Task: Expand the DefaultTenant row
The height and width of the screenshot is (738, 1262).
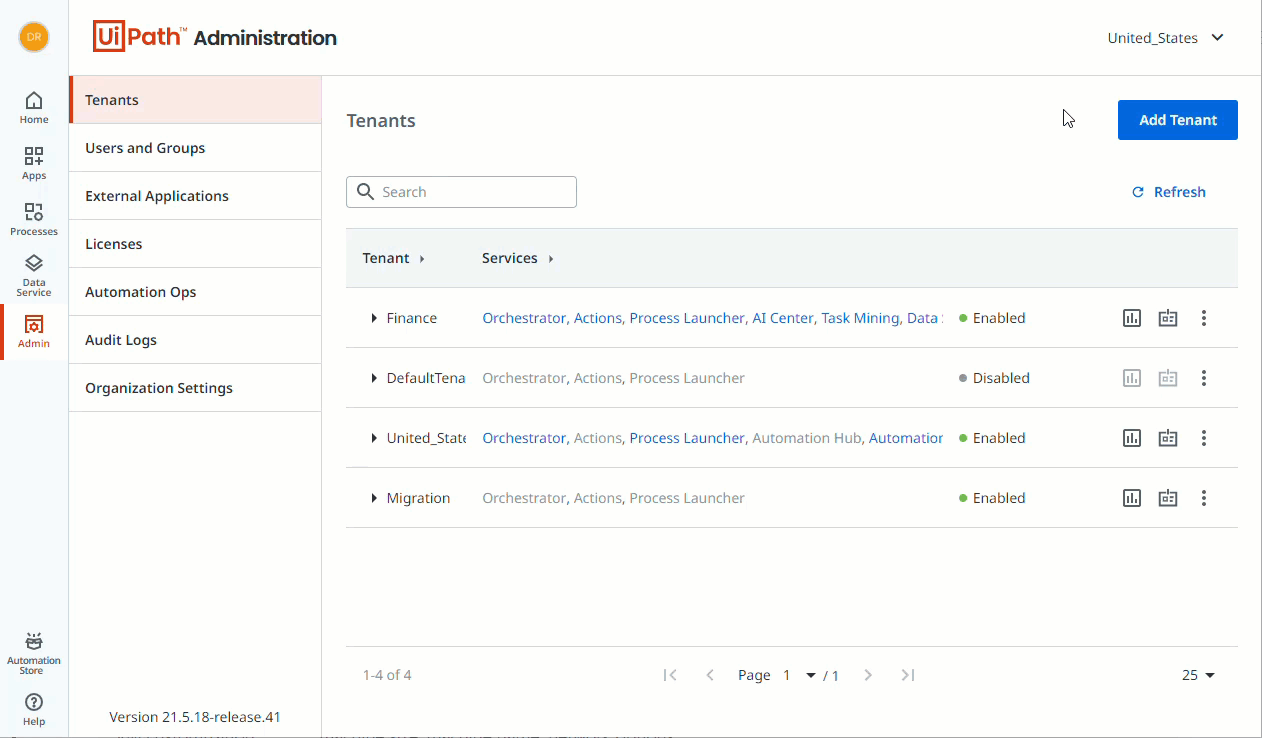Action: pos(374,378)
